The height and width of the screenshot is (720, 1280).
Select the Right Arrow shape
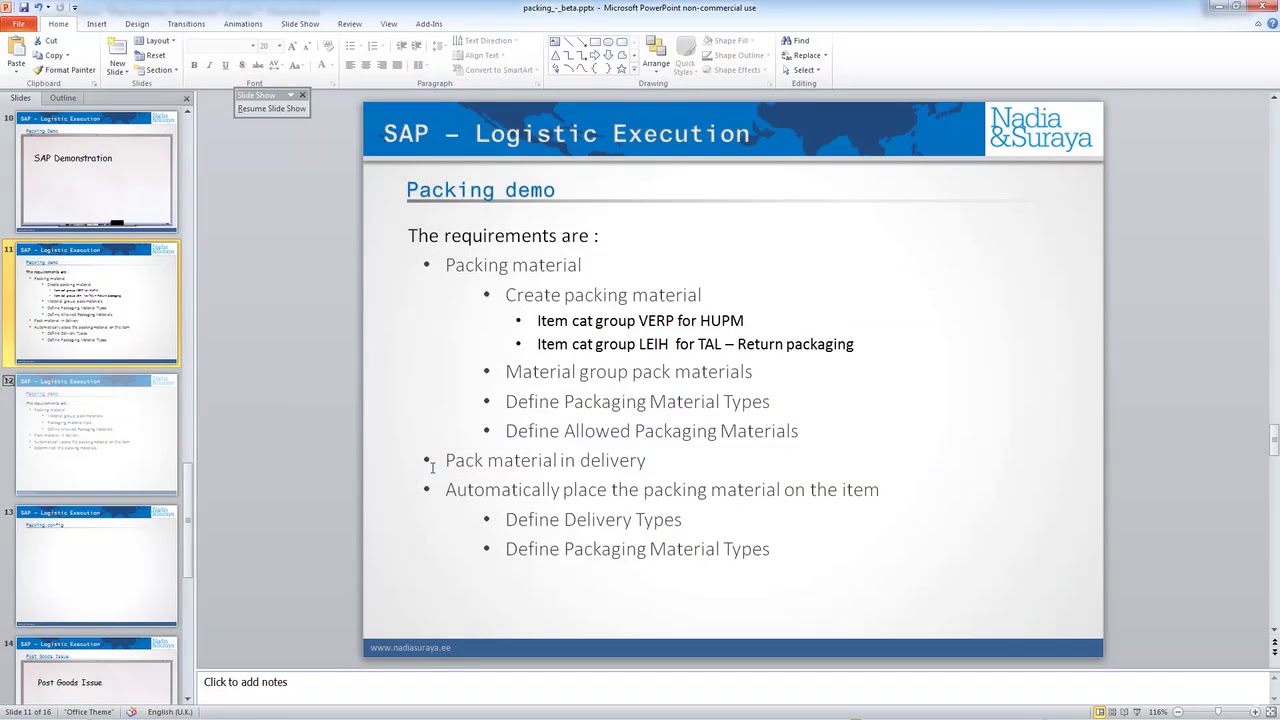point(595,55)
